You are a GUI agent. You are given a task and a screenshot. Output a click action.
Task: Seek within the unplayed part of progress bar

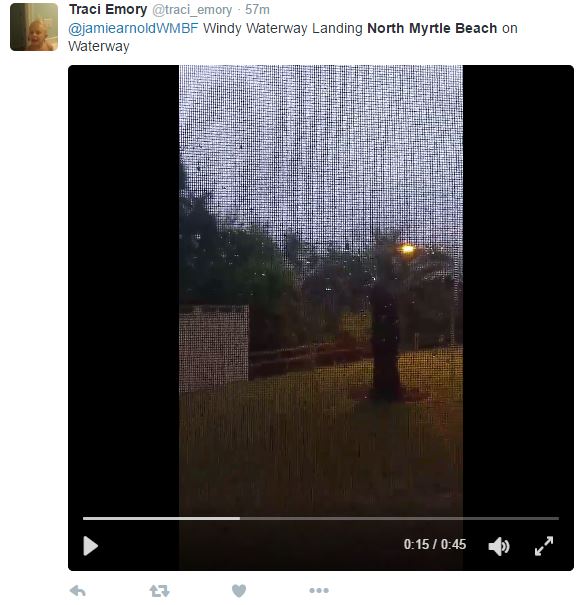coord(399,518)
